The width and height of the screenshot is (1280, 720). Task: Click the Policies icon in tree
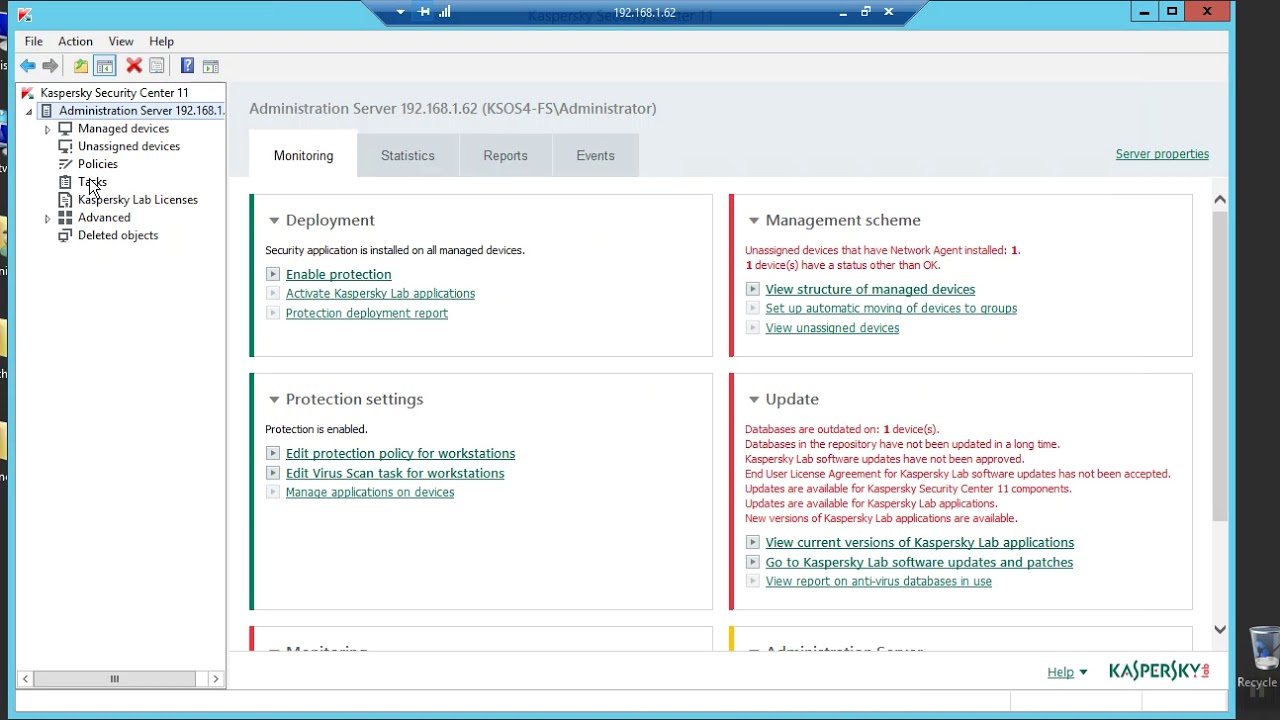pos(65,164)
